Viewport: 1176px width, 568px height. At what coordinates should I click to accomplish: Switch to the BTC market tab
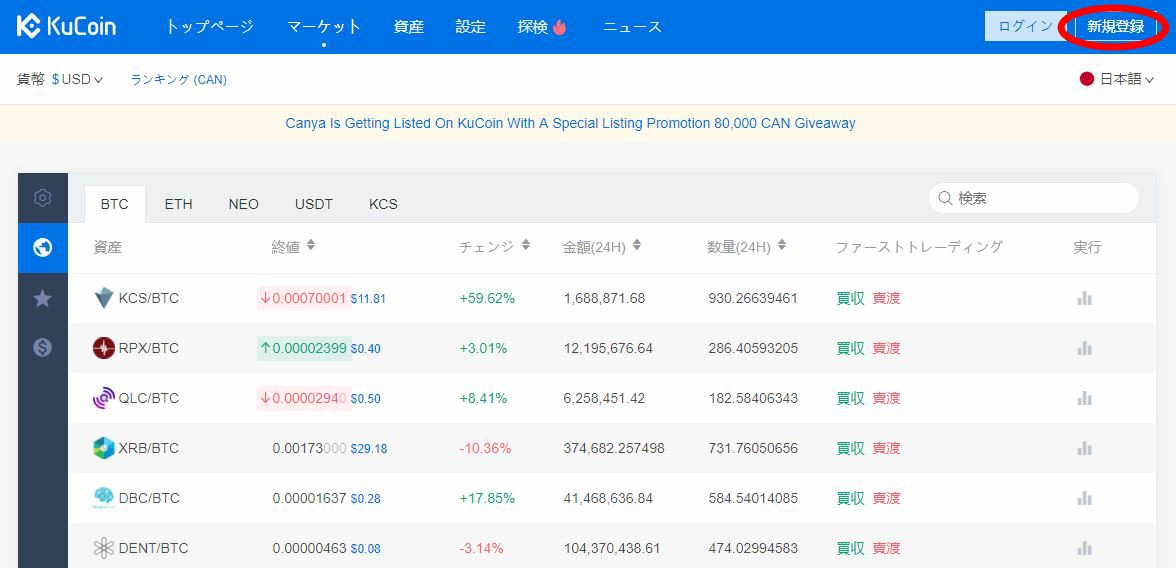pyautogui.click(x=115, y=204)
